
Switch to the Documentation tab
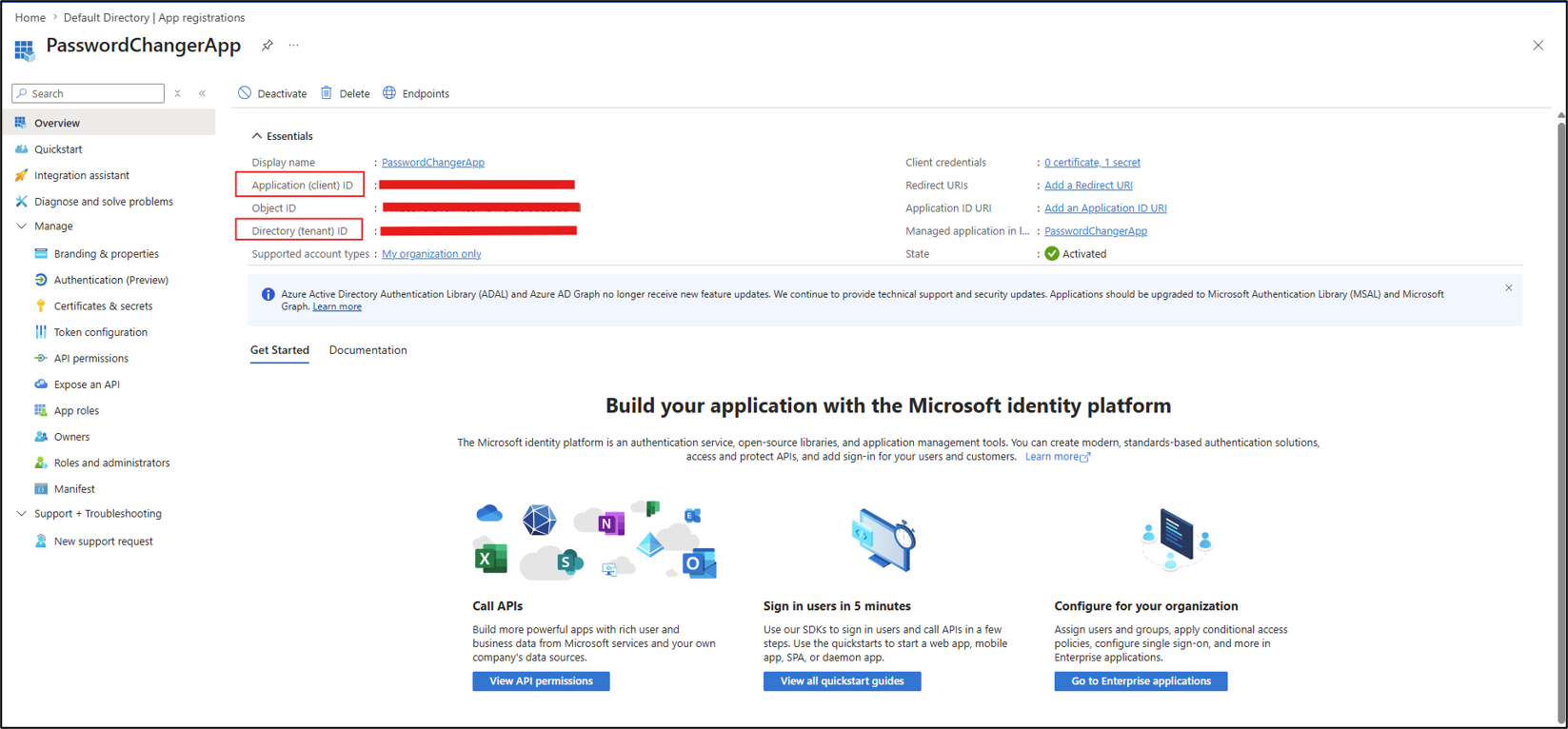368,350
